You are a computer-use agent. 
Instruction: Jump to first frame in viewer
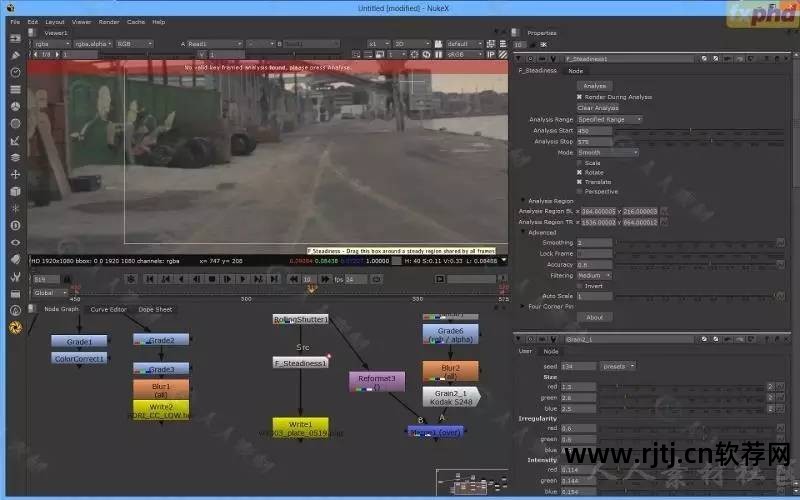(x=149, y=279)
